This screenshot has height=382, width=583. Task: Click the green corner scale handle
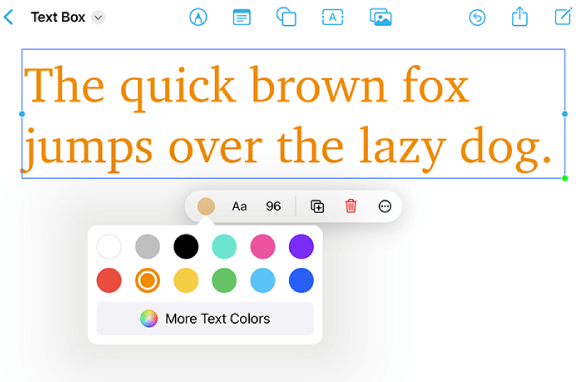(x=565, y=178)
